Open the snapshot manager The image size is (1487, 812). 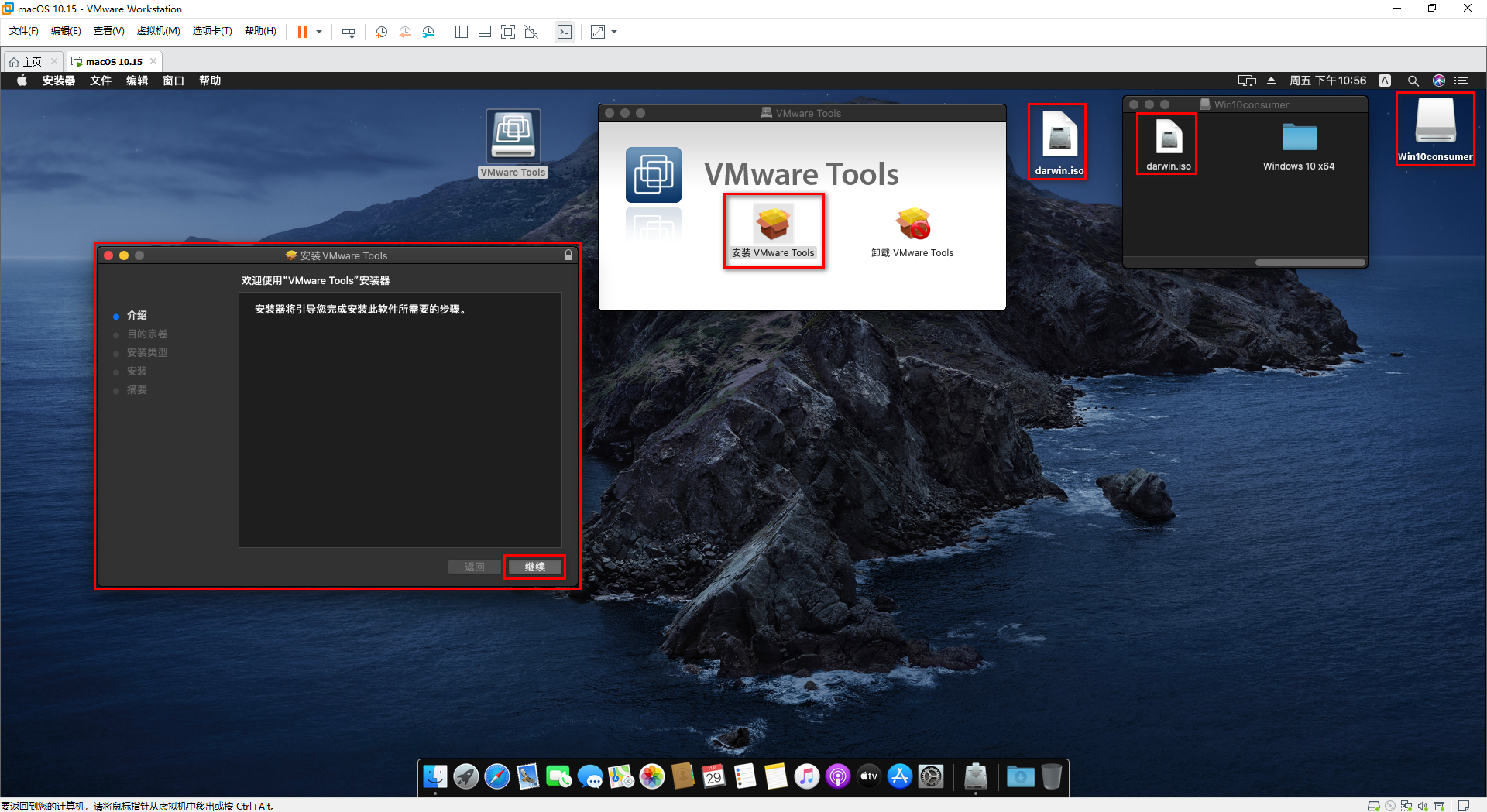[428, 32]
